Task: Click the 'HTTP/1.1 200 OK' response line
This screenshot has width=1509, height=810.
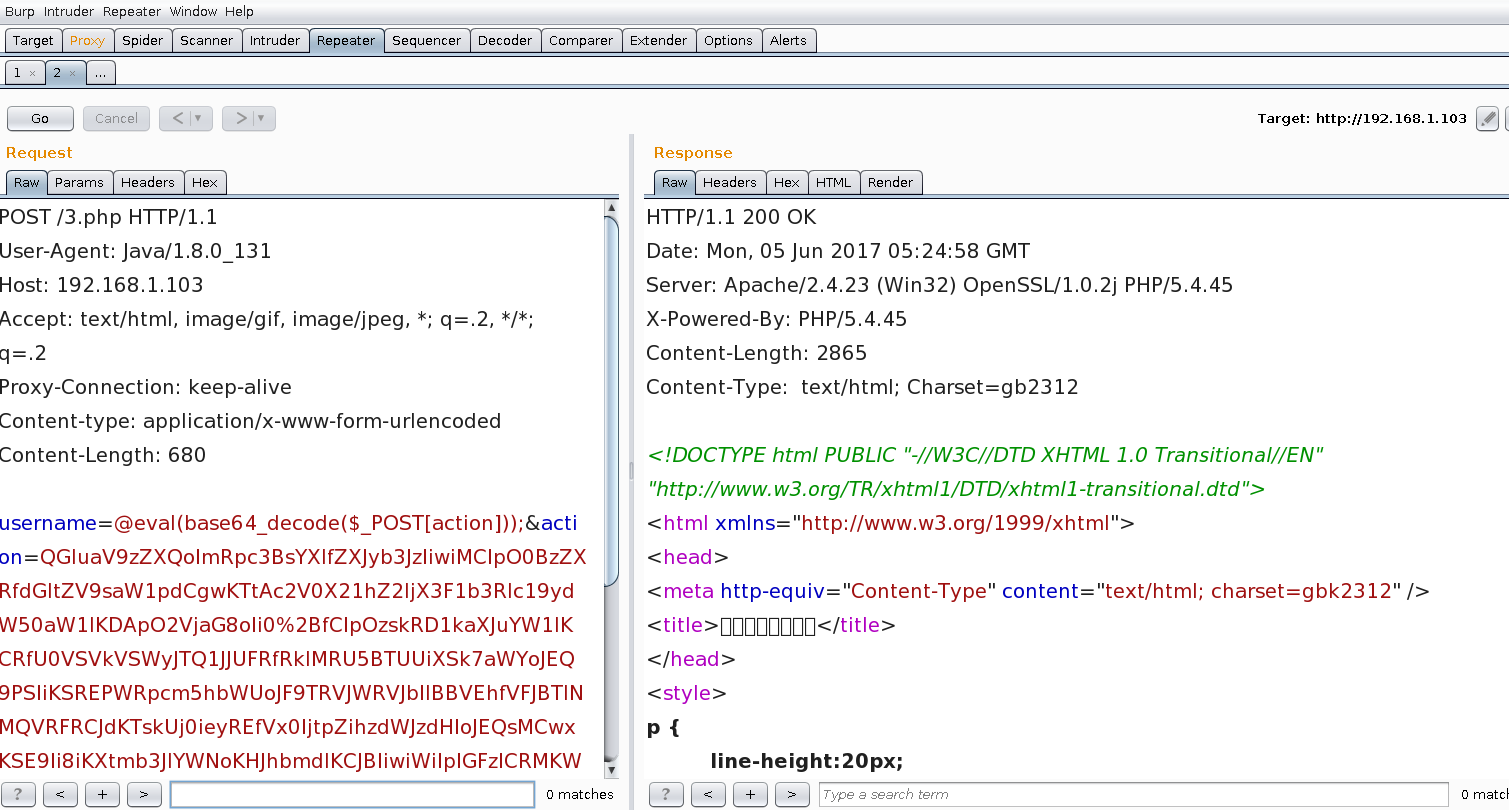Action: coord(731,217)
